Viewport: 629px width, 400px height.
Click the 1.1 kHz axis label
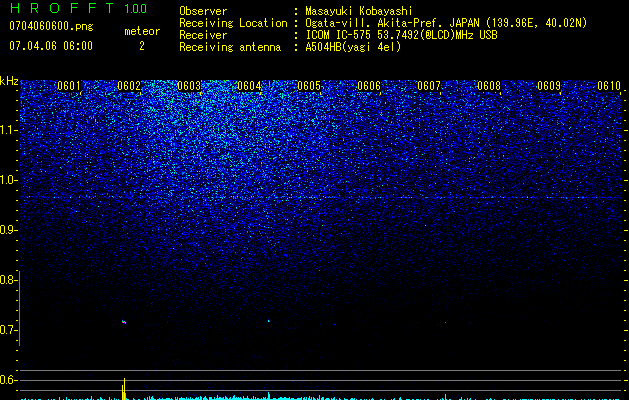[x=8, y=131]
